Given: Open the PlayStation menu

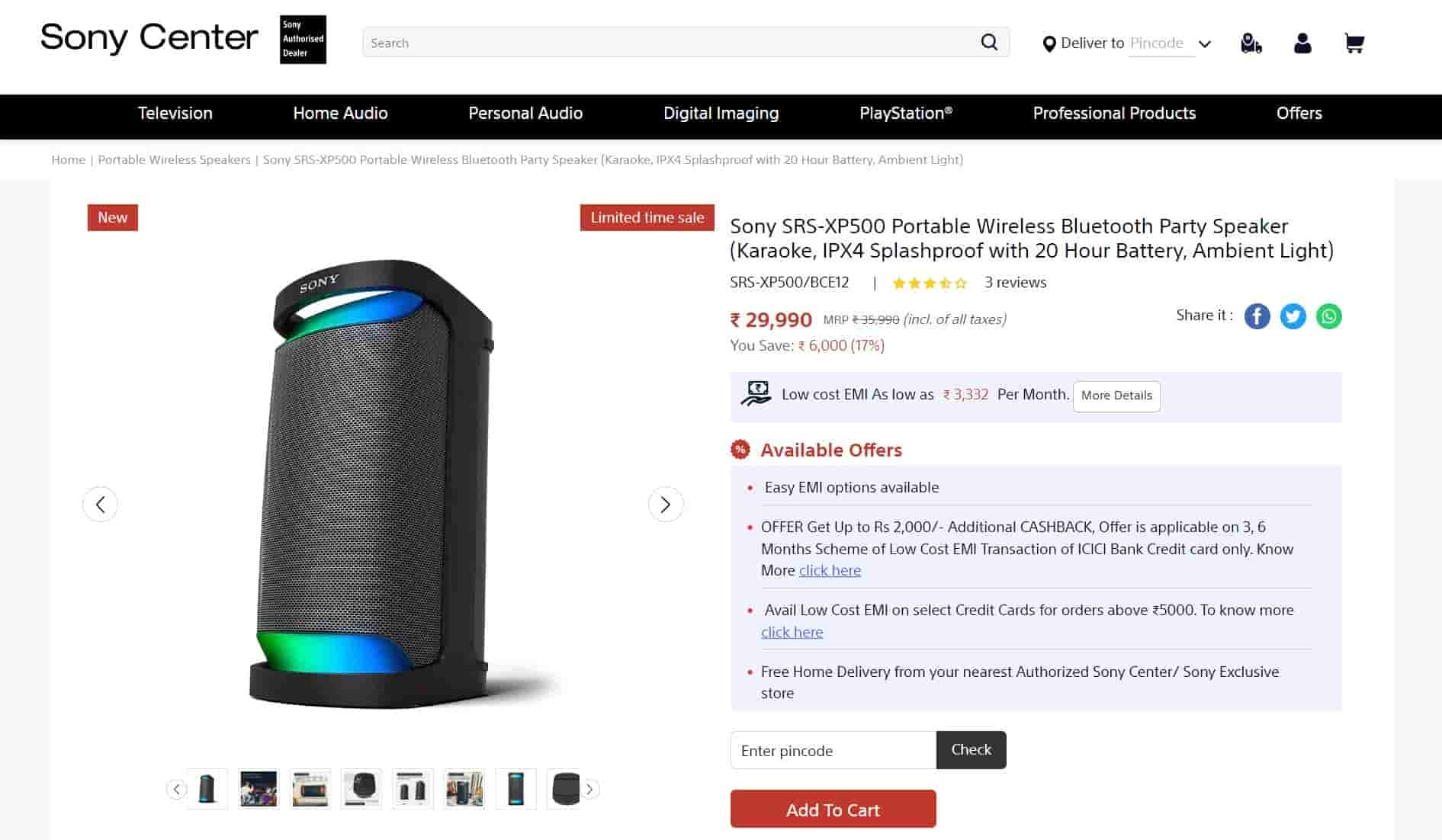Looking at the screenshot, I should coord(905,113).
